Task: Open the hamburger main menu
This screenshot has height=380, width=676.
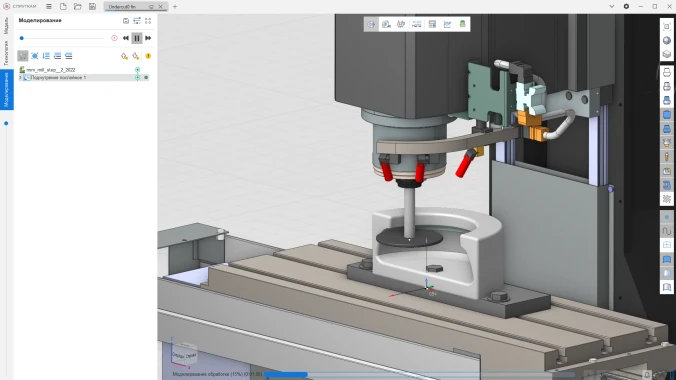Action: click(49, 6)
